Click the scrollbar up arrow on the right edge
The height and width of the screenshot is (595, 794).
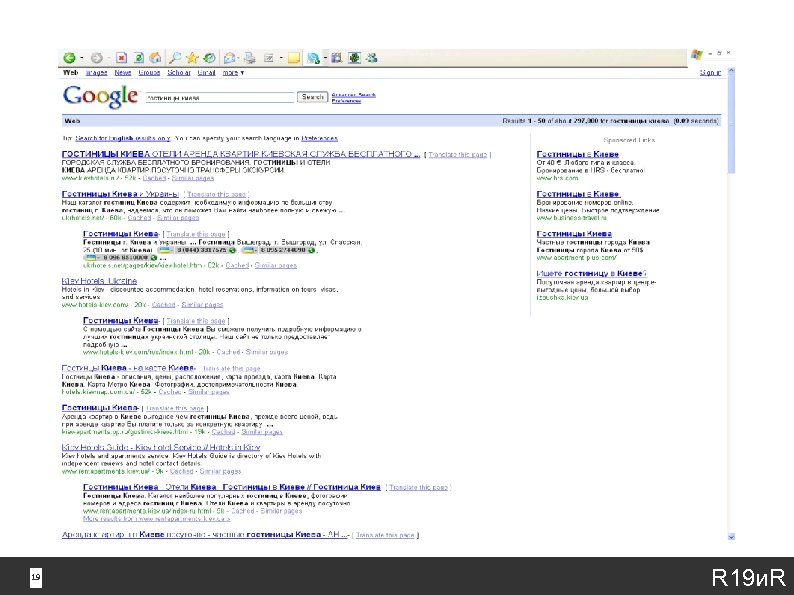731,72
